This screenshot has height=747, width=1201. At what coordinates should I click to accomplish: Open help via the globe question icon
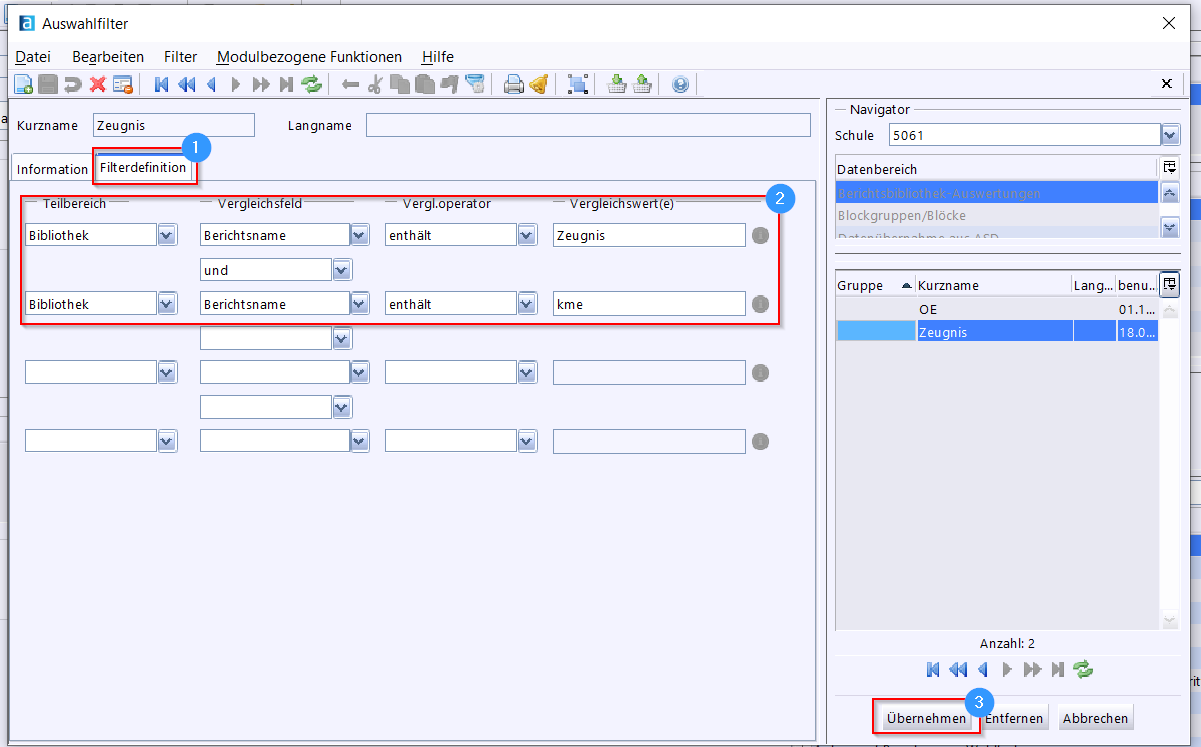681,85
